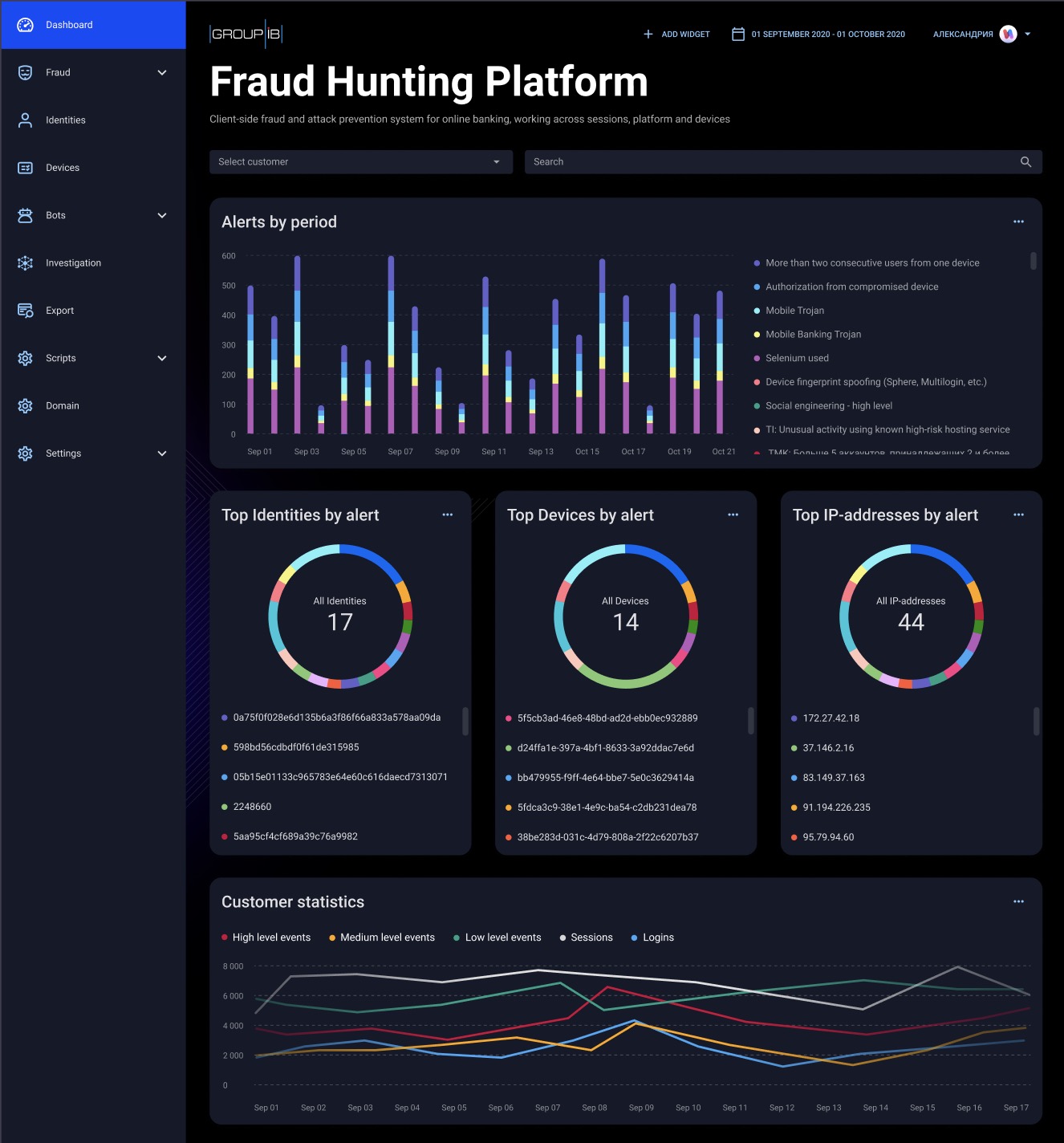Expand the Fraud submenu chevron
The width and height of the screenshot is (1064, 1143).
[x=162, y=72]
